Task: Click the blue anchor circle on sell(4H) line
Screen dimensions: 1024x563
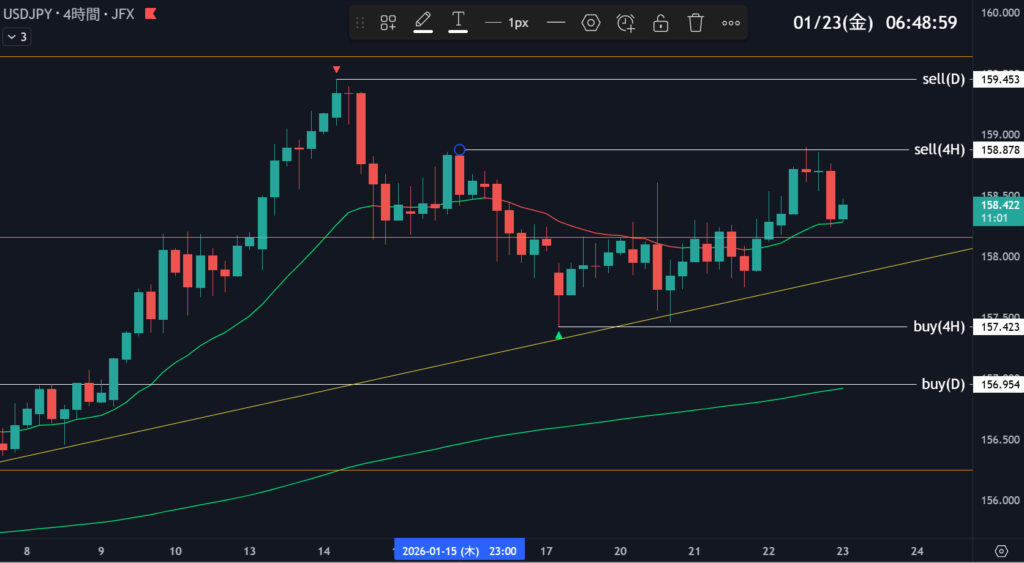Action: point(459,150)
